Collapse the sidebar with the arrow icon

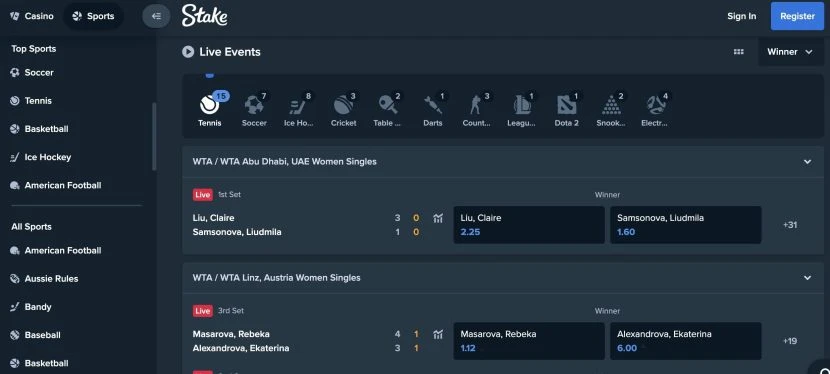156,16
